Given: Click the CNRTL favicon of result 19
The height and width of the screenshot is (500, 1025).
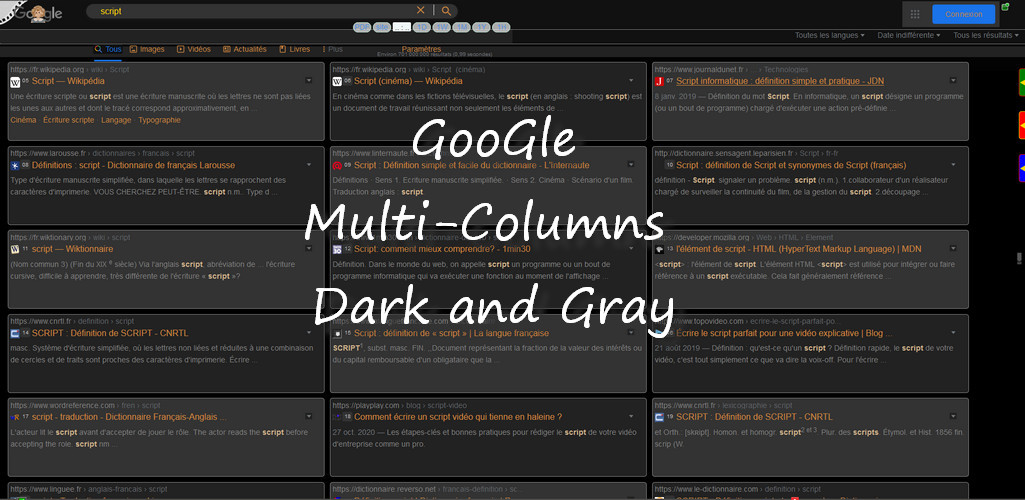Looking at the screenshot, I should point(660,417).
